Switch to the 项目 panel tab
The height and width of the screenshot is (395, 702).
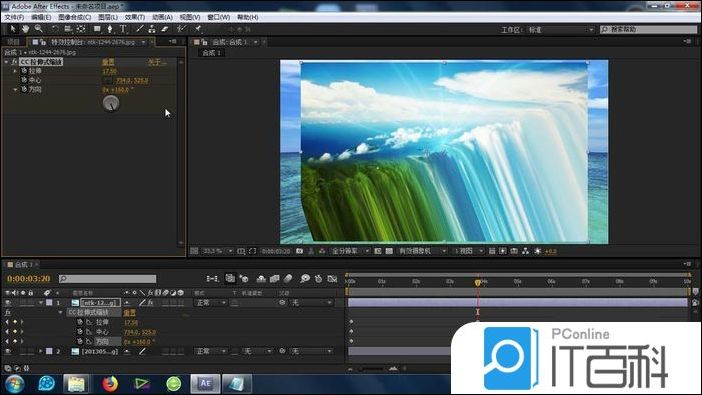[13, 42]
